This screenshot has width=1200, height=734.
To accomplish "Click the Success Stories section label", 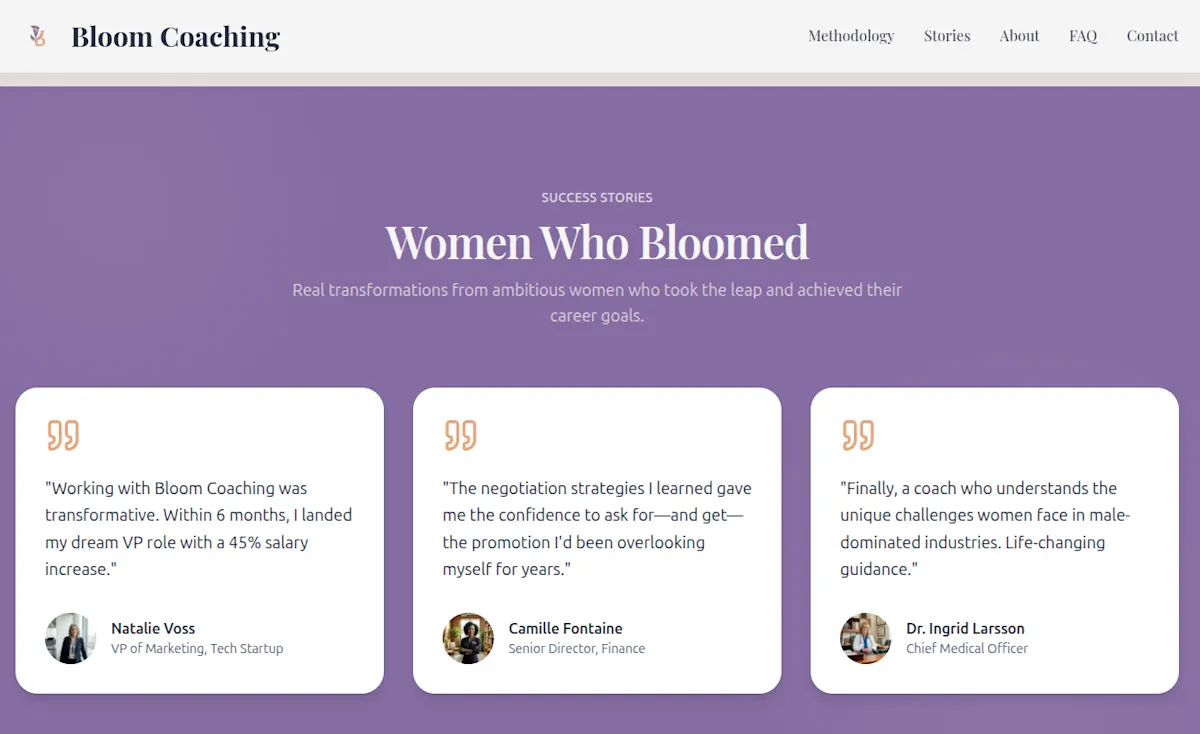I will click(597, 198).
